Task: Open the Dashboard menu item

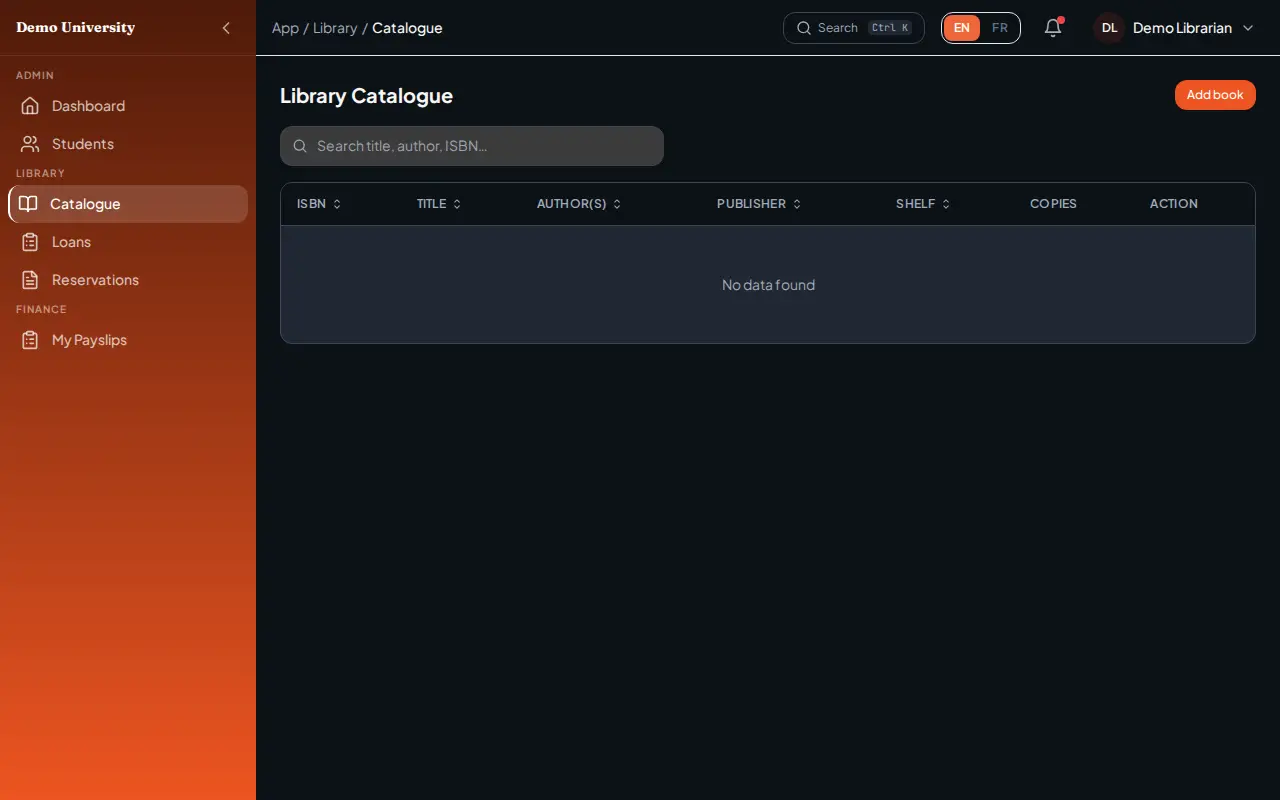Action: click(128, 106)
